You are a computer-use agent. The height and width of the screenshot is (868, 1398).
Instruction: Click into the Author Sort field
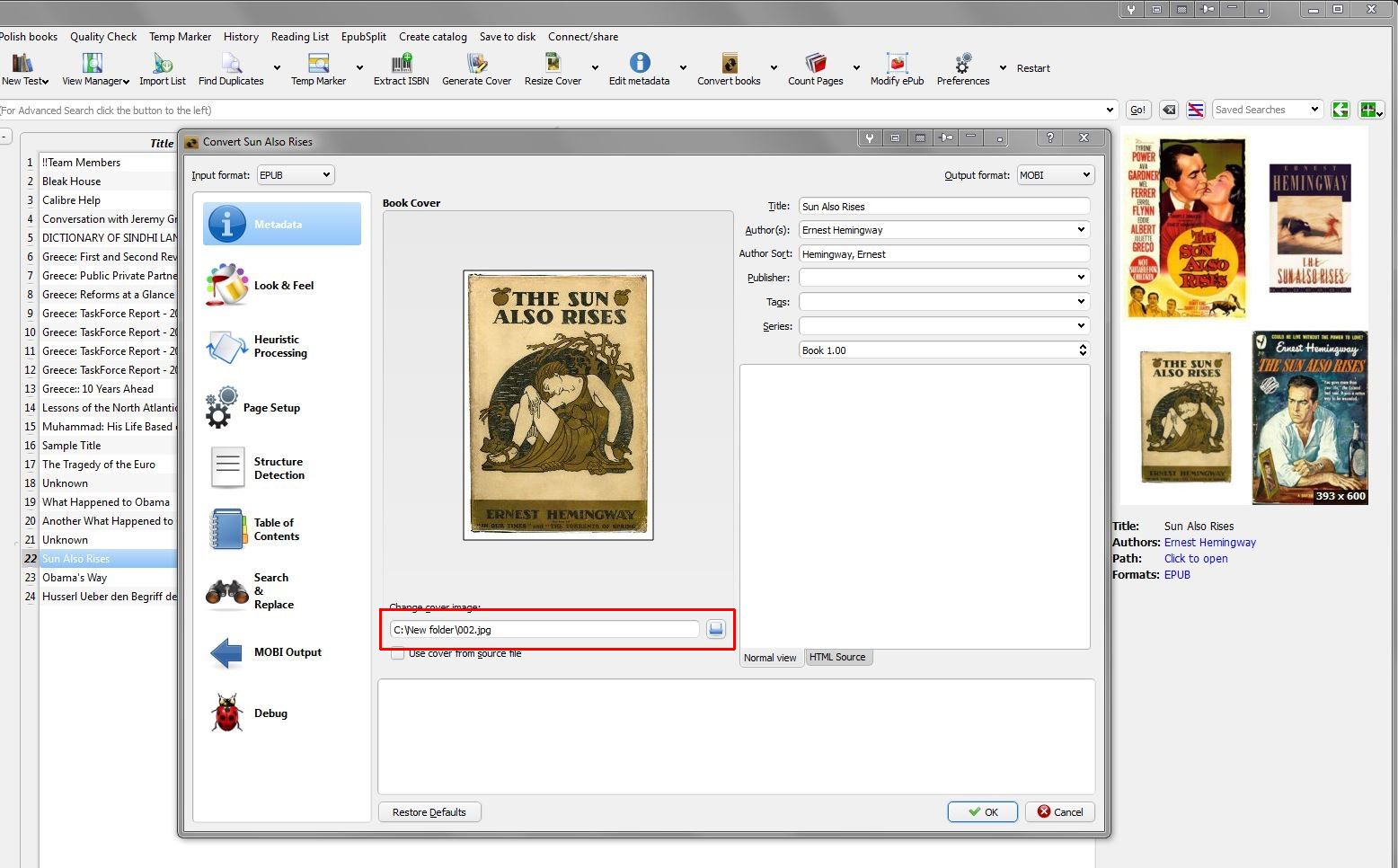point(944,254)
